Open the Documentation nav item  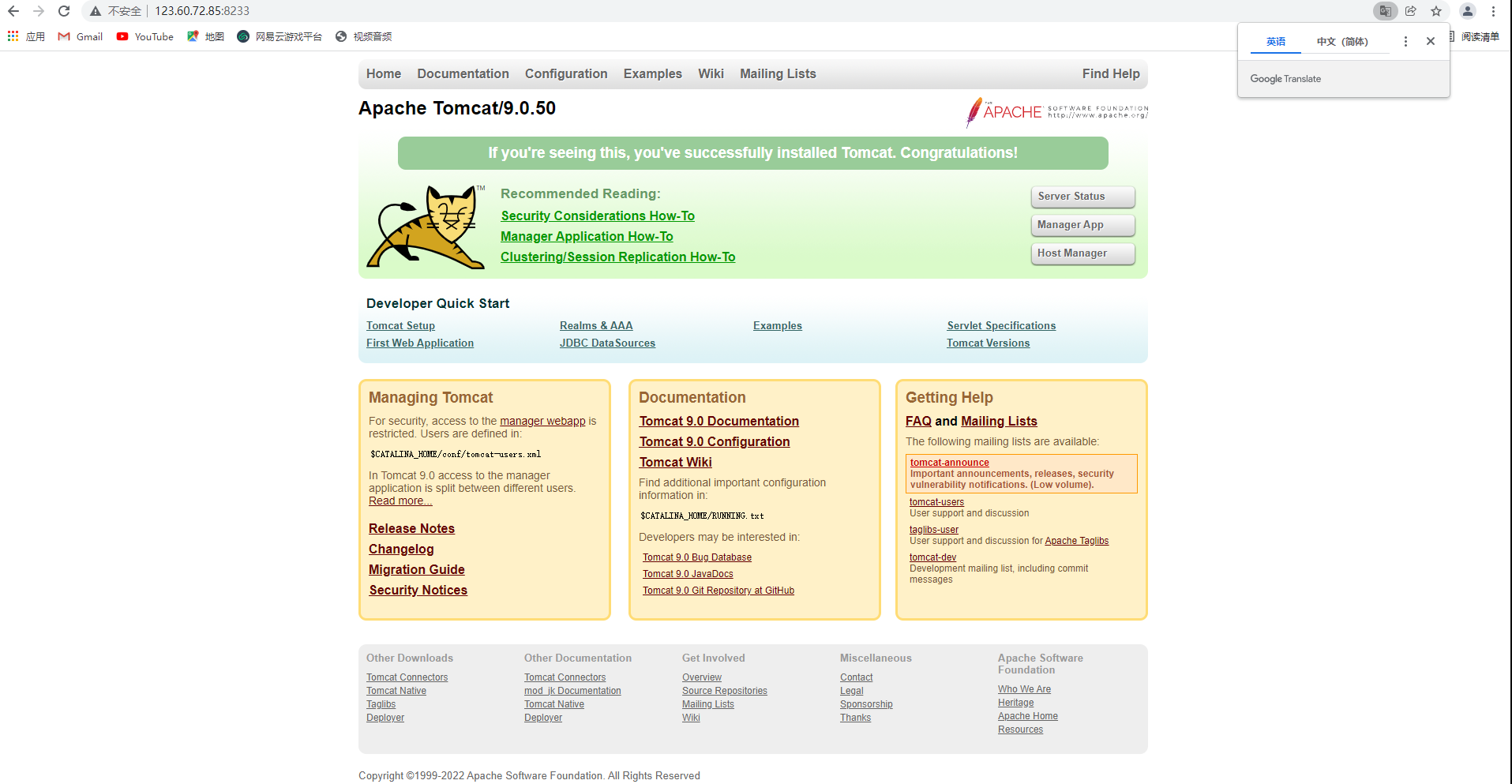point(463,73)
